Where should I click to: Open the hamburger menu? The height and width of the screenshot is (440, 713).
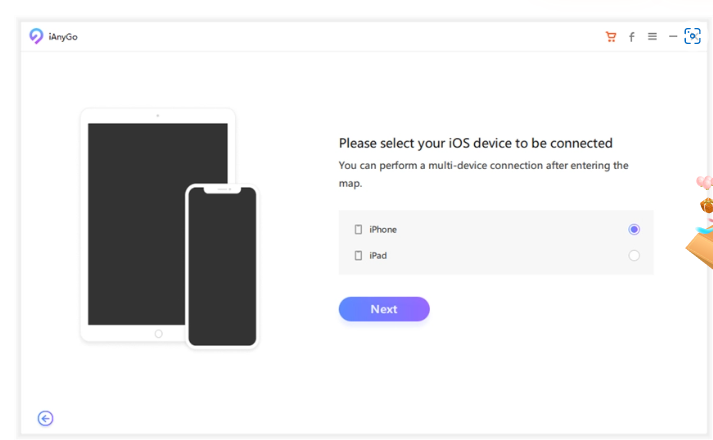652,37
